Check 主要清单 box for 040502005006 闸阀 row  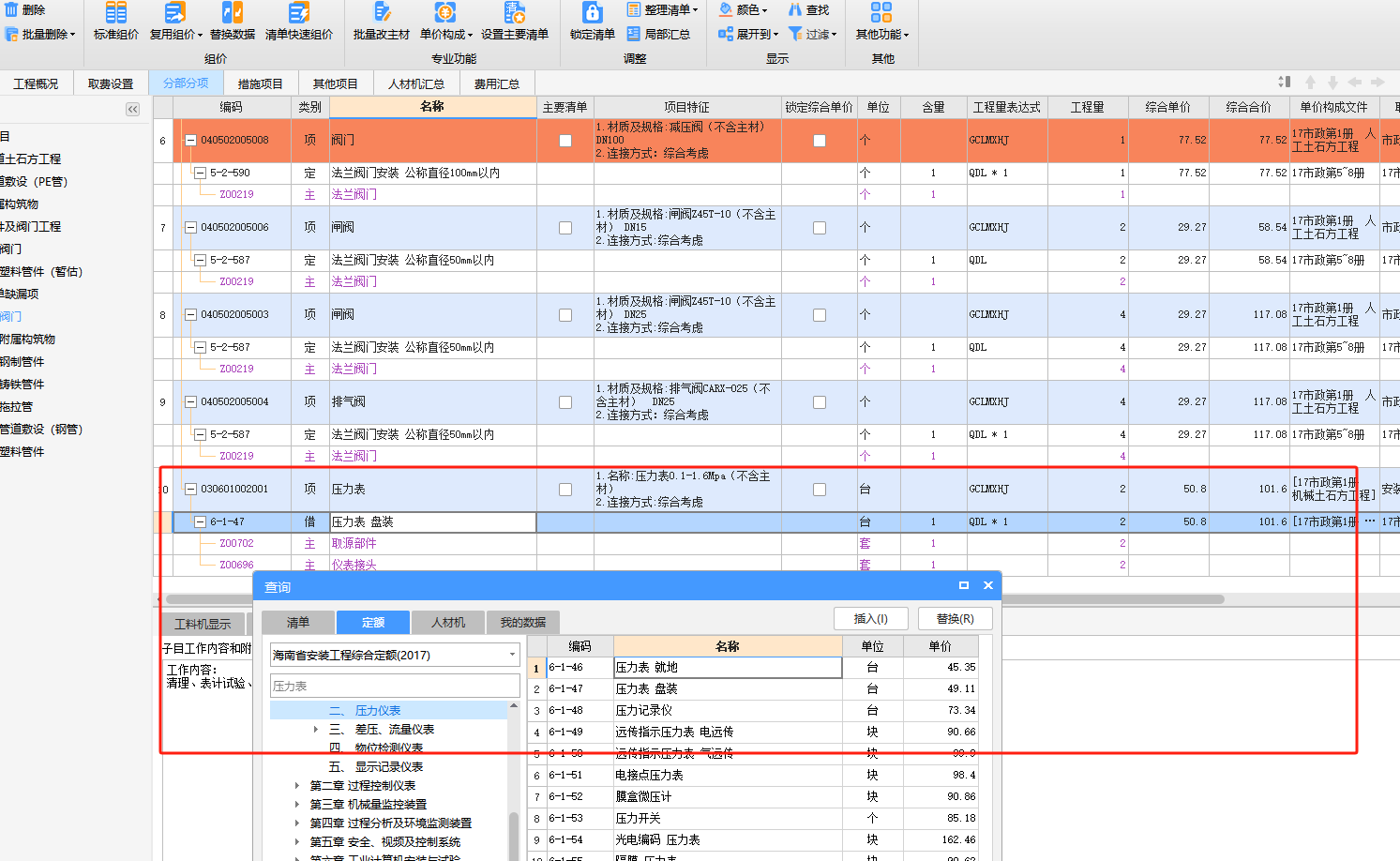tap(565, 228)
